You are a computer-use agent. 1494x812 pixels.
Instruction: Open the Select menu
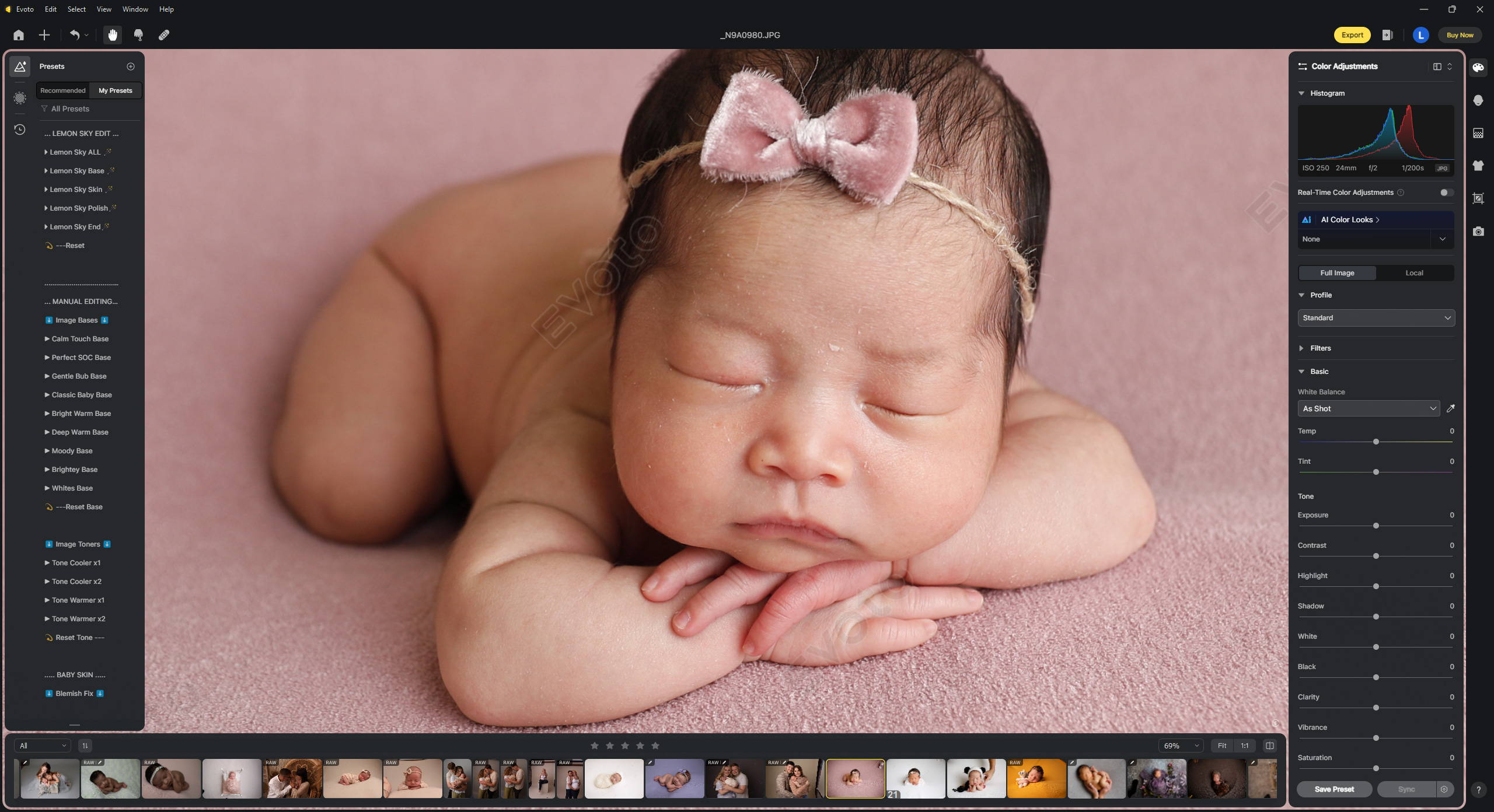coord(76,9)
